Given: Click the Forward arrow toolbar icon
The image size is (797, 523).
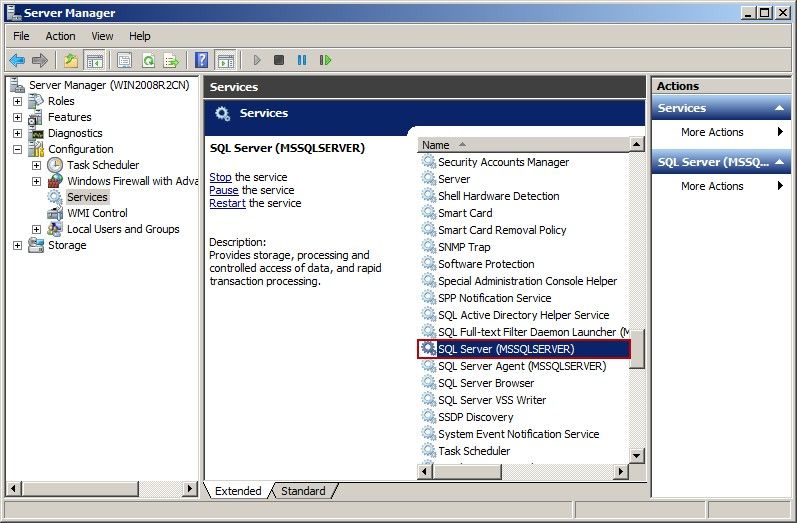Looking at the screenshot, I should pos(40,60).
